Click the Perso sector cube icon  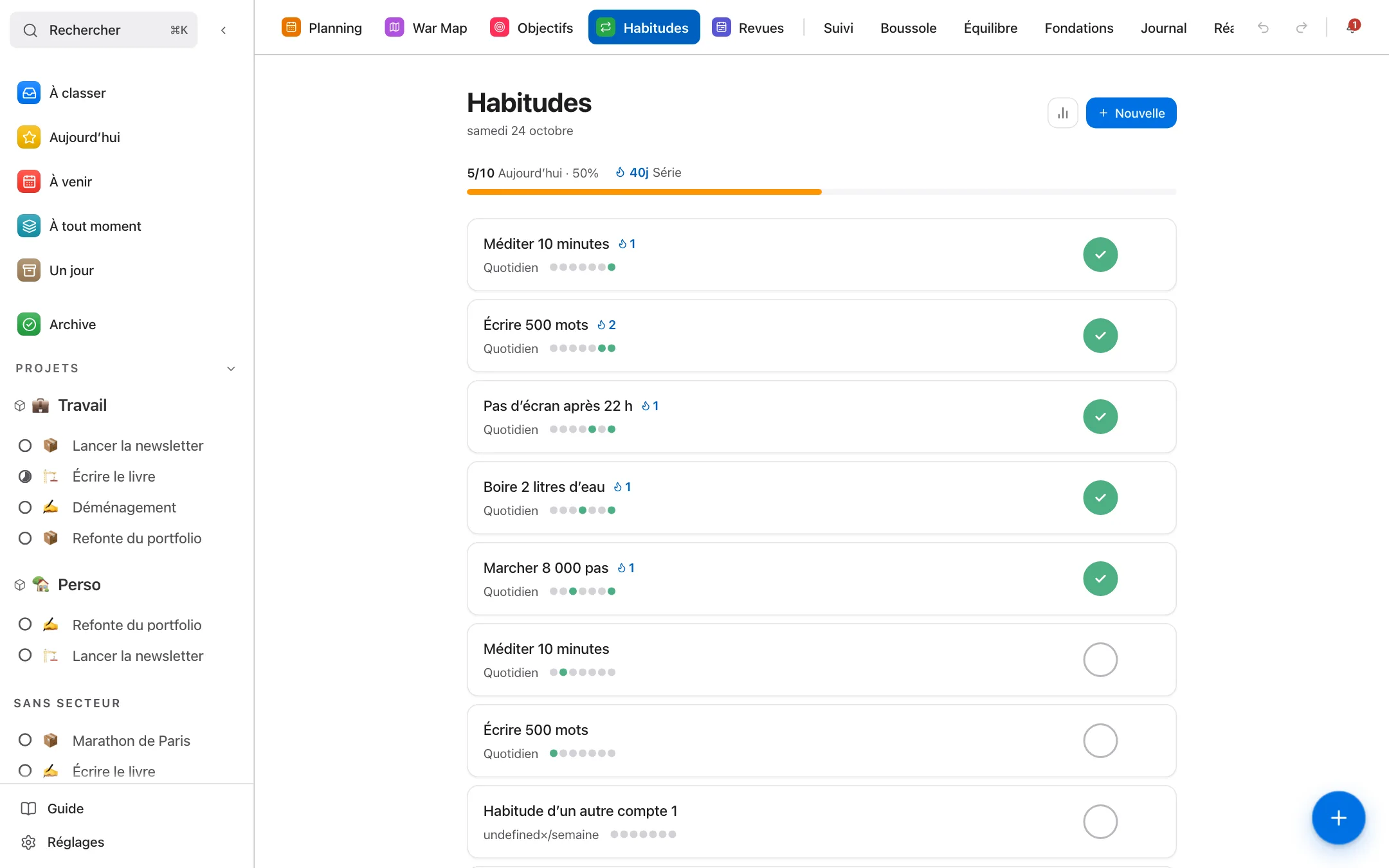tap(20, 585)
